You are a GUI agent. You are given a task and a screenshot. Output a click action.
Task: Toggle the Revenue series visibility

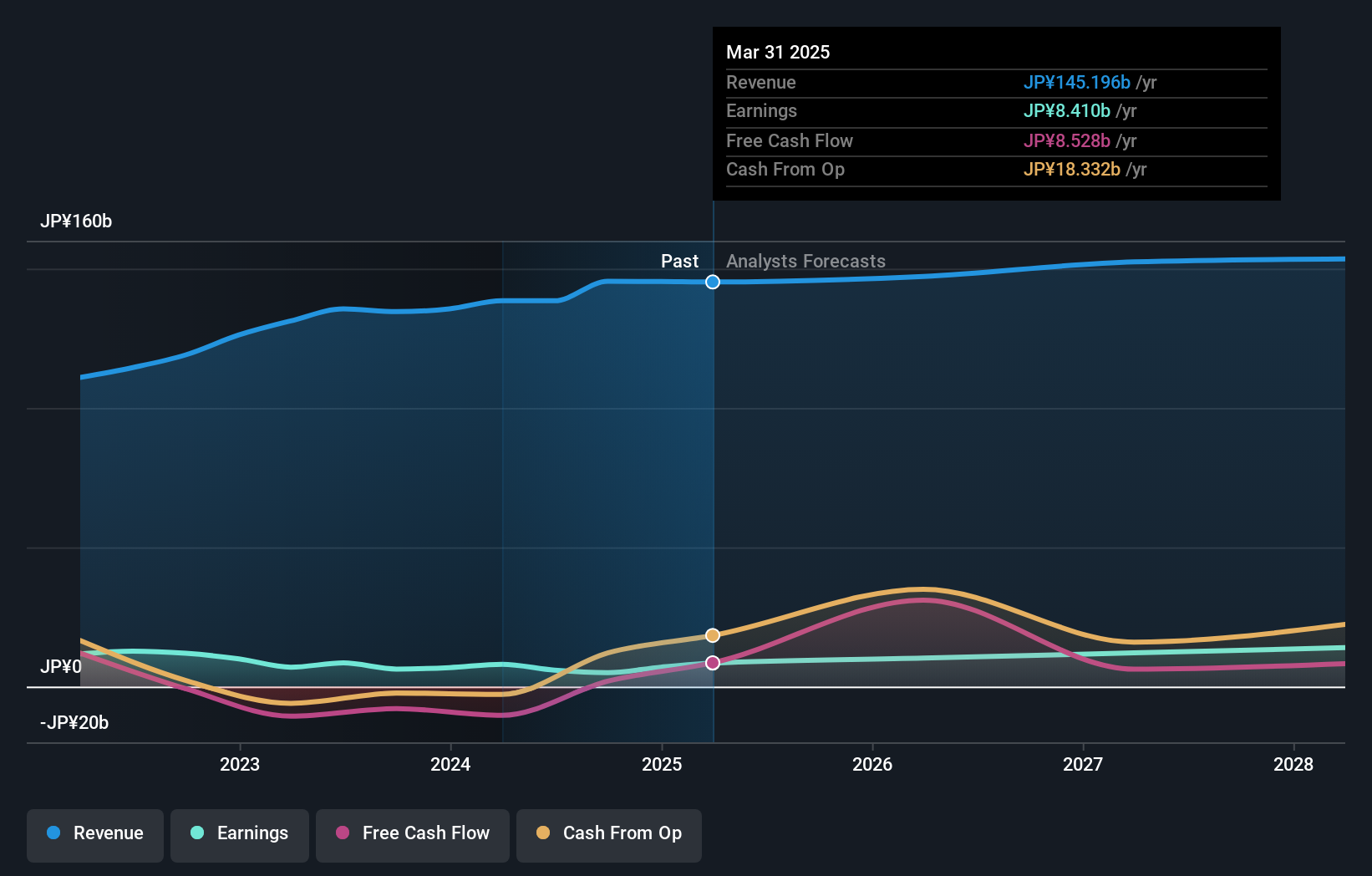point(94,833)
